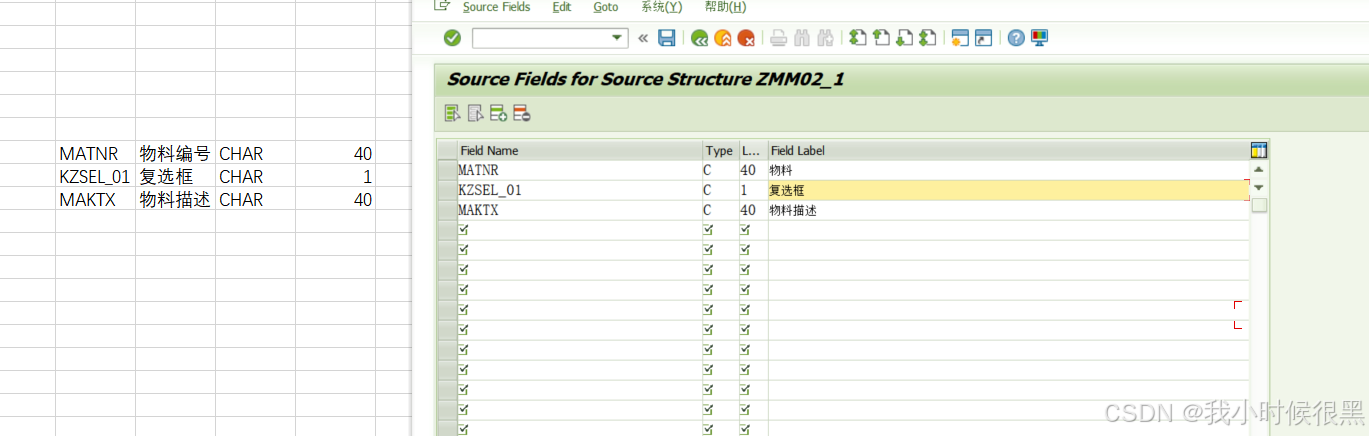Viewport: 1369px width, 436px height.
Task: Click the green Enter checkmark icon
Action: 452,38
